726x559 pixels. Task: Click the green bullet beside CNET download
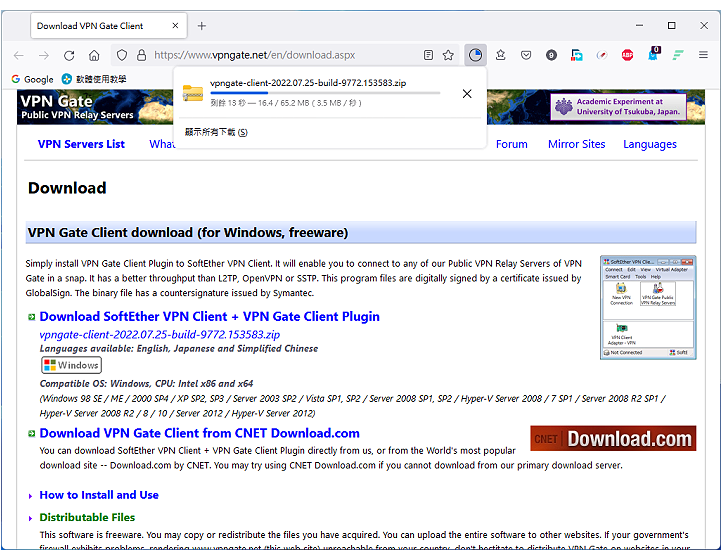(31, 433)
